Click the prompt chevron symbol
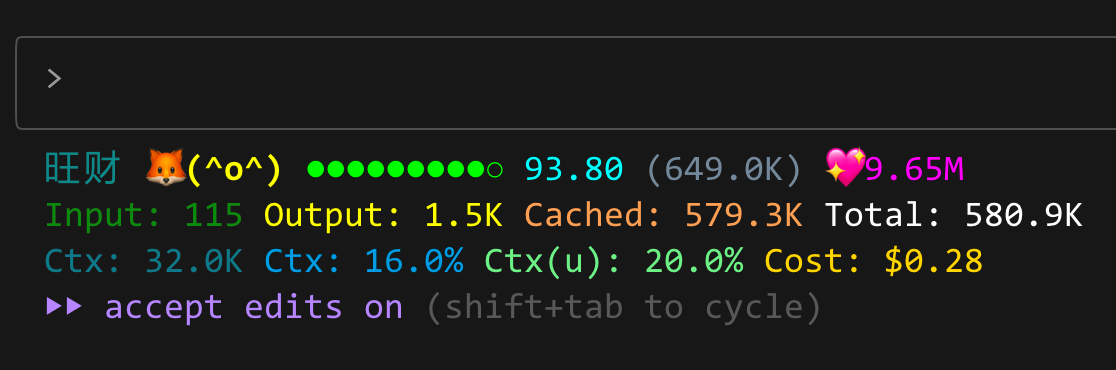The height and width of the screenshot is (370, 1116). coord(54,79)
